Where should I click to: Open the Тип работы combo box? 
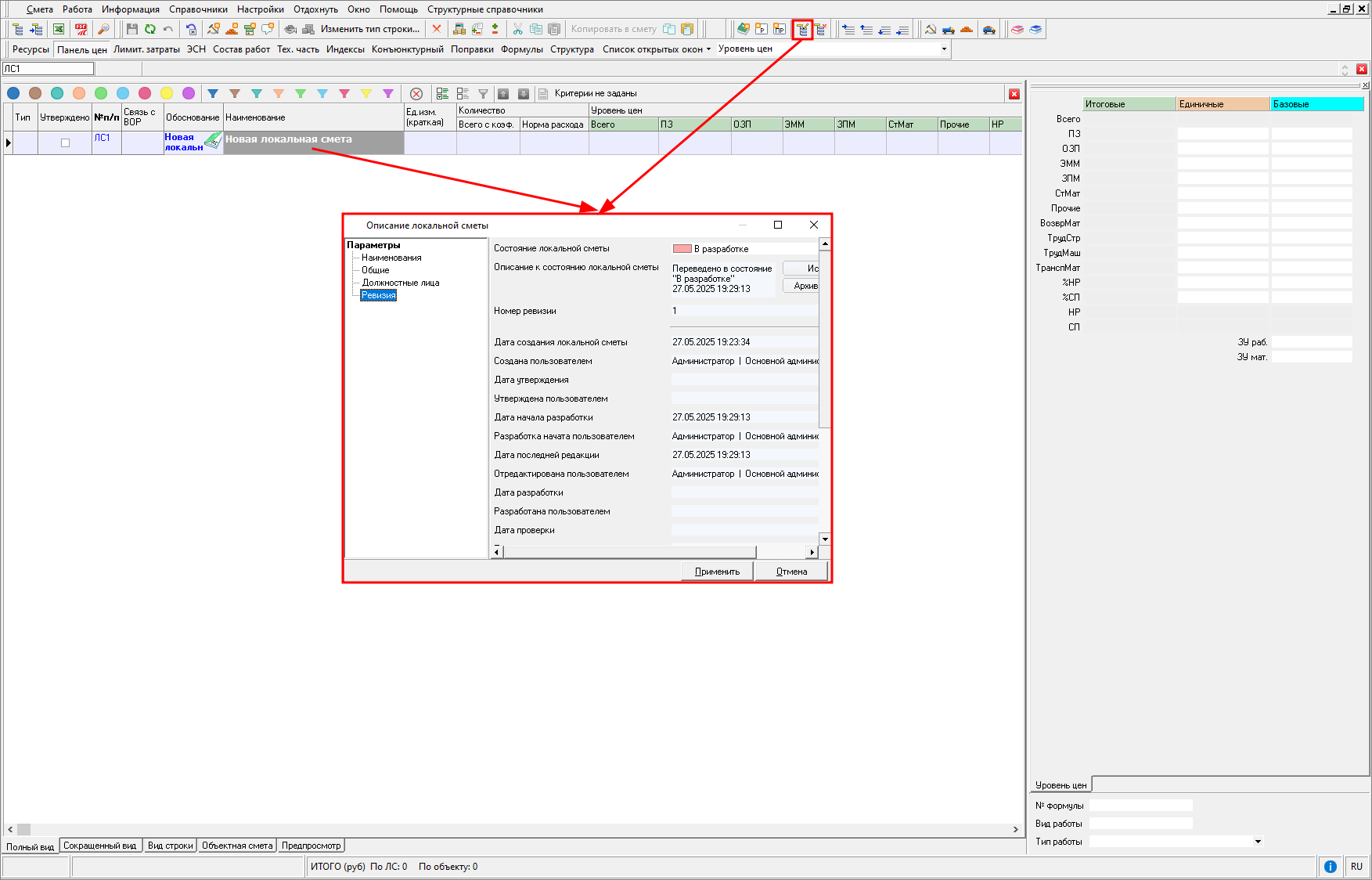1257,842
